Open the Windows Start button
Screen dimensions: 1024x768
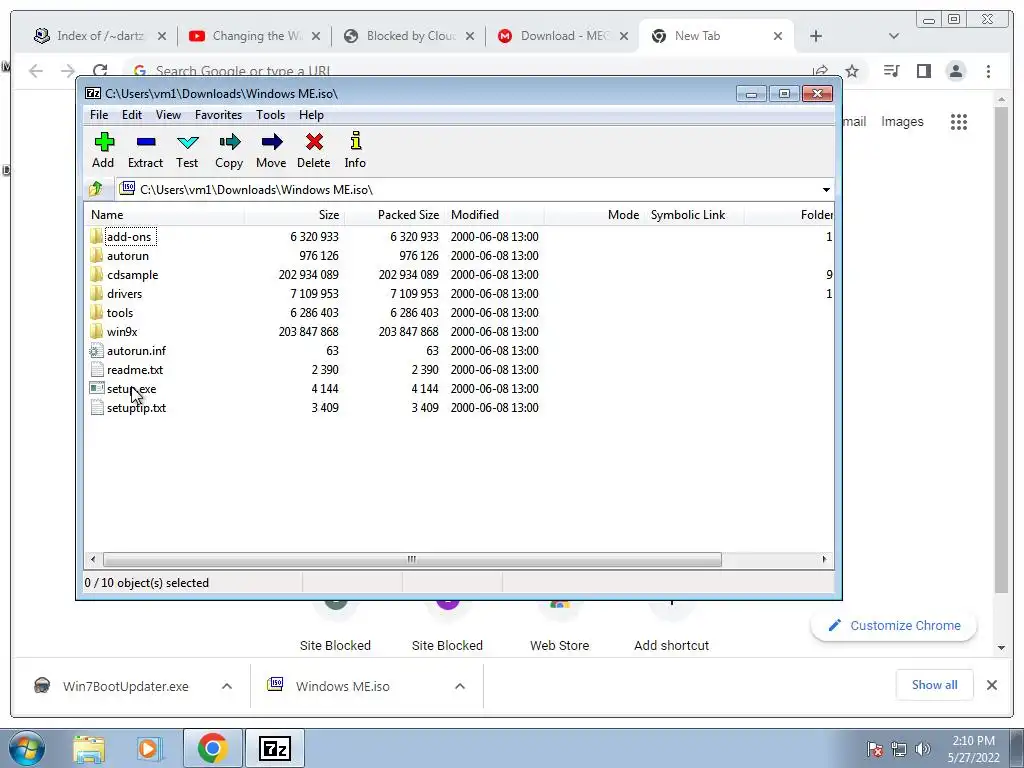tap(27, 748)
